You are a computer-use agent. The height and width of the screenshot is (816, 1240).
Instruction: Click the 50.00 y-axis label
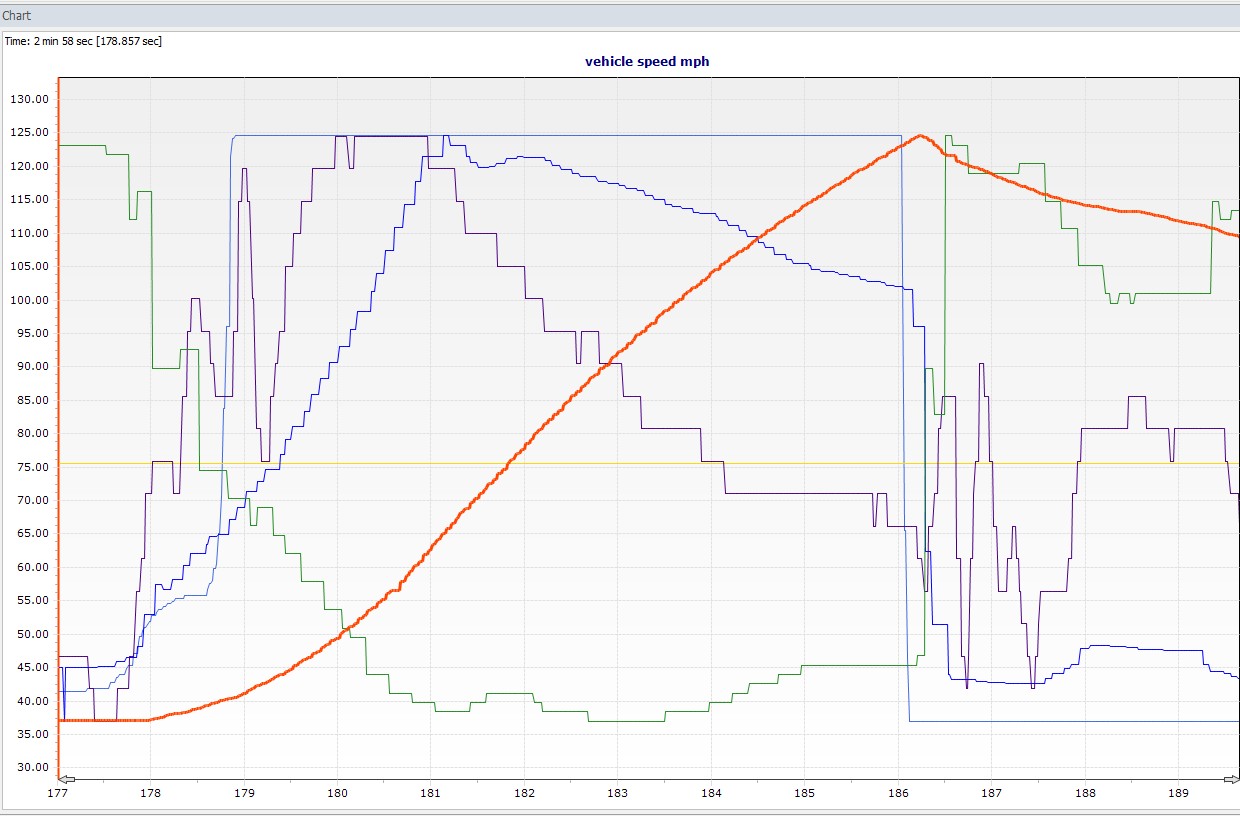coord(33,634)
